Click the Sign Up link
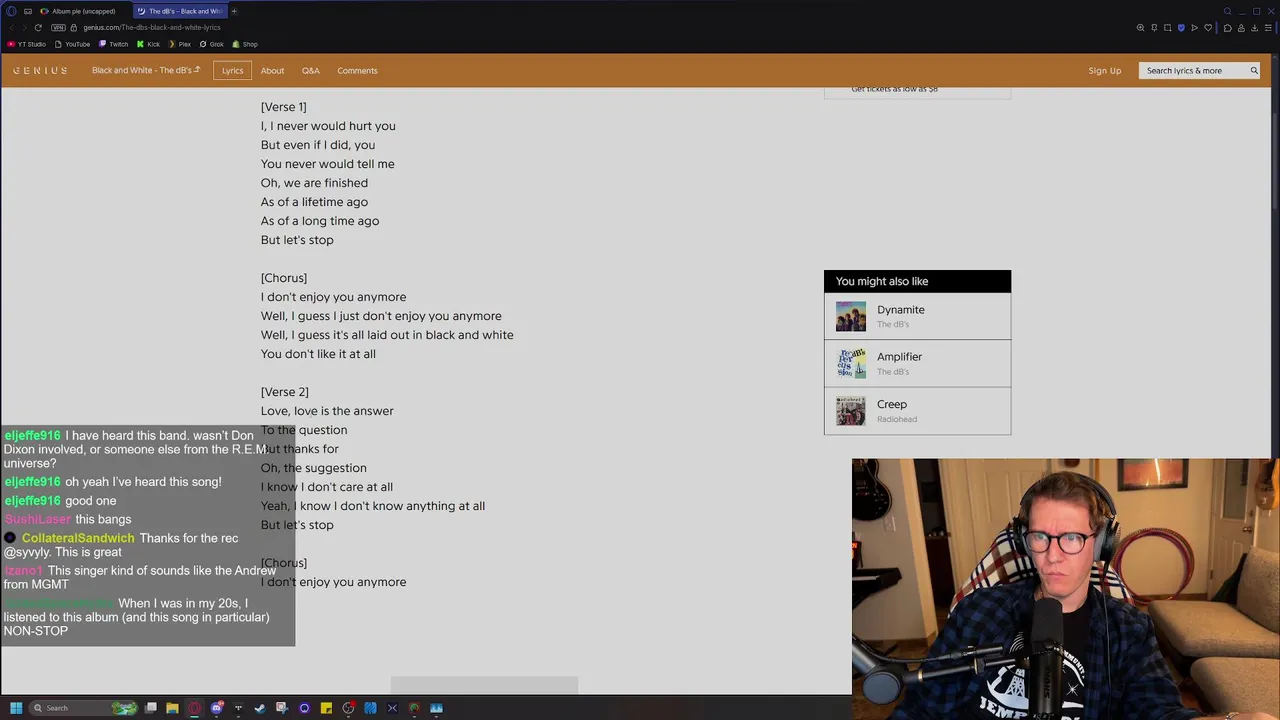The width and height of the screenshot is (1280, 720). (x=1105, y=70)
